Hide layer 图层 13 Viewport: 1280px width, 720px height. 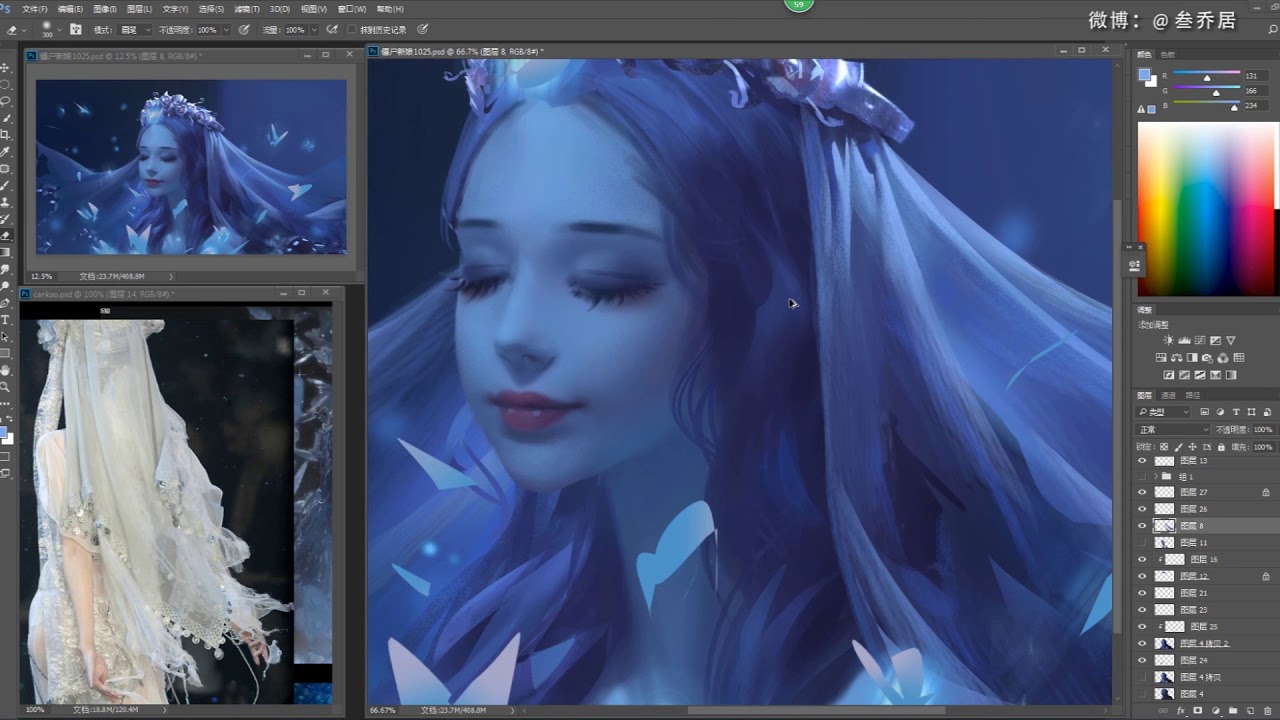click(1142, 461)
